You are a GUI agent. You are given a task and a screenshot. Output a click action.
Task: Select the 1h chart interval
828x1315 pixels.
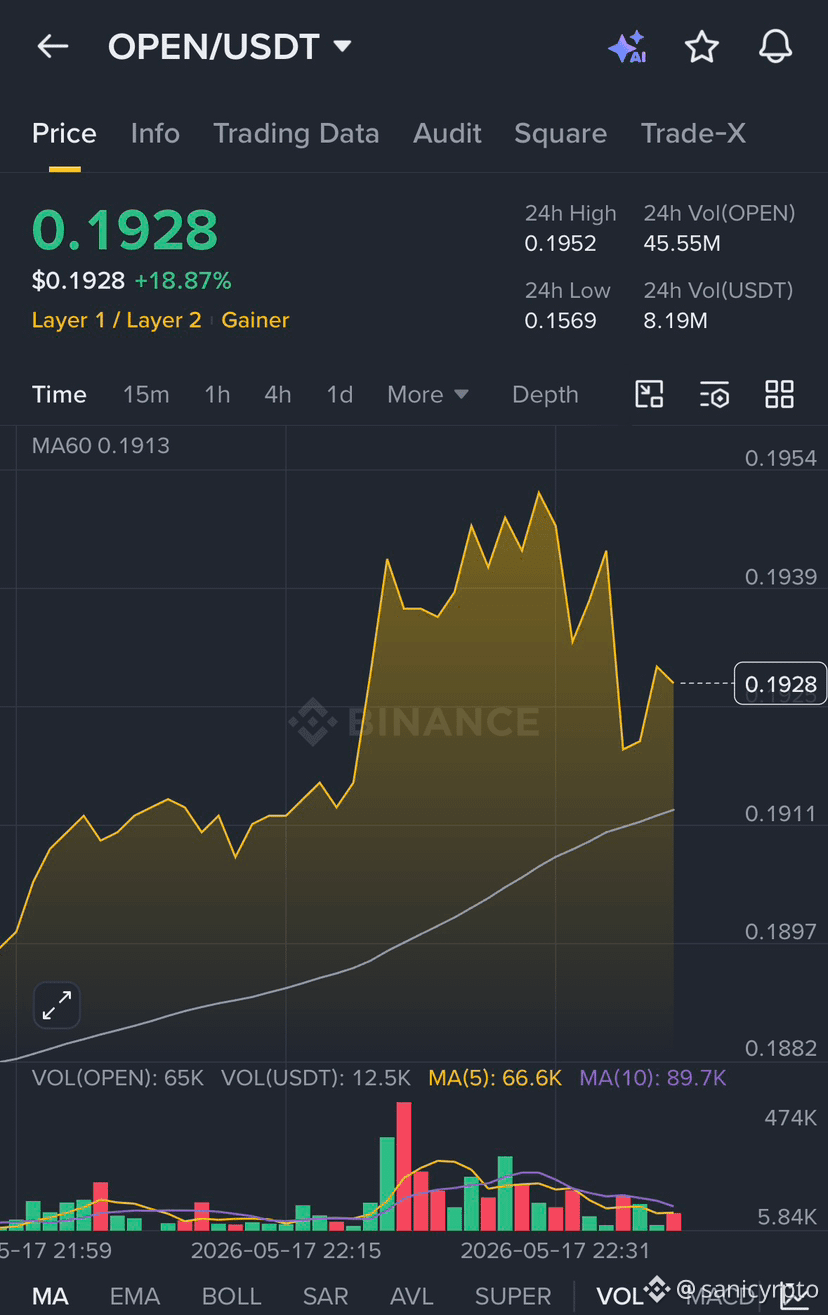point(217,395)
